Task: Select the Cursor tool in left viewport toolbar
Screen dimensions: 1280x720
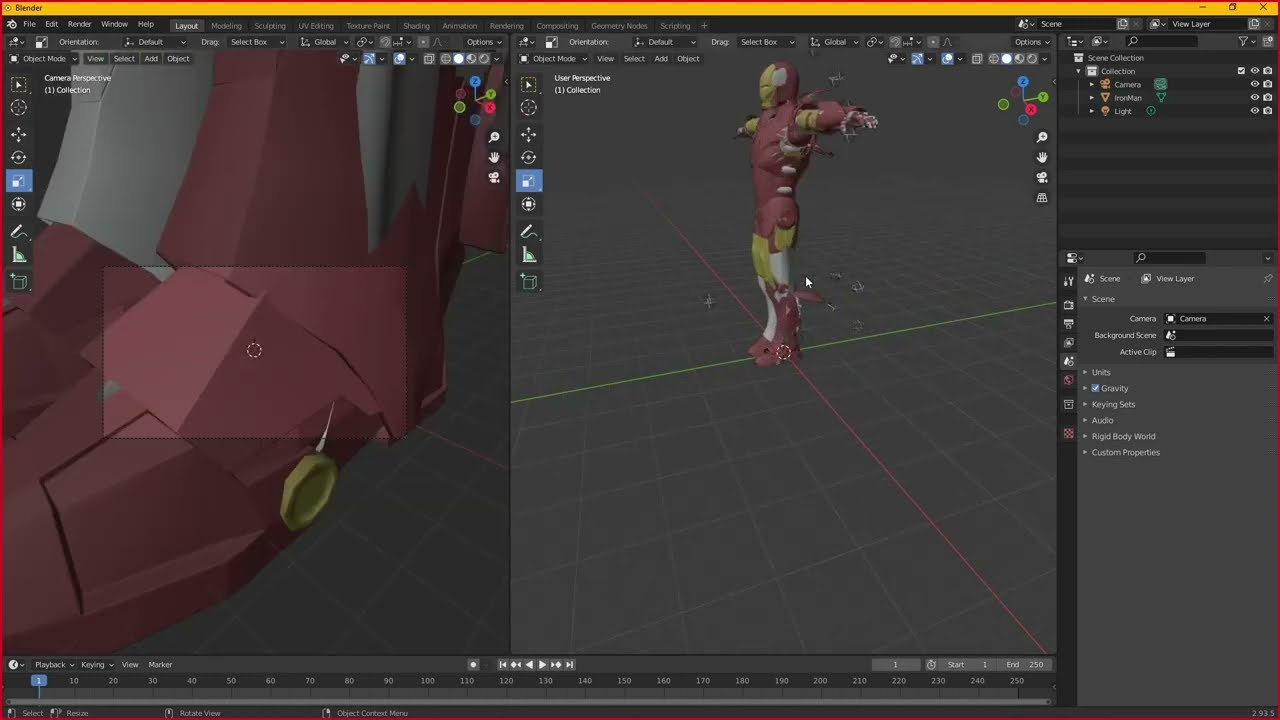Action: point(19,107)
